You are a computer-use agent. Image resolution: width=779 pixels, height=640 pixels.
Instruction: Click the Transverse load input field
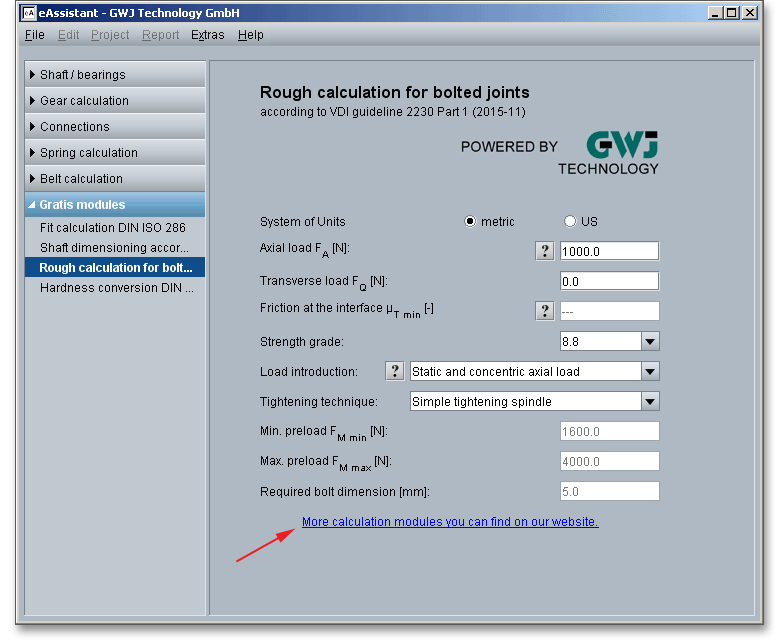click(609, 281)
